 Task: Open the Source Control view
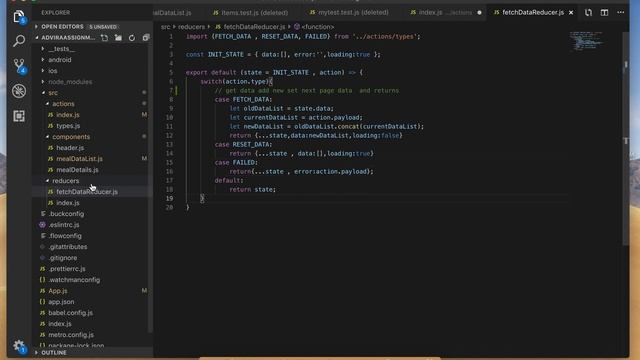pos(19,66)
